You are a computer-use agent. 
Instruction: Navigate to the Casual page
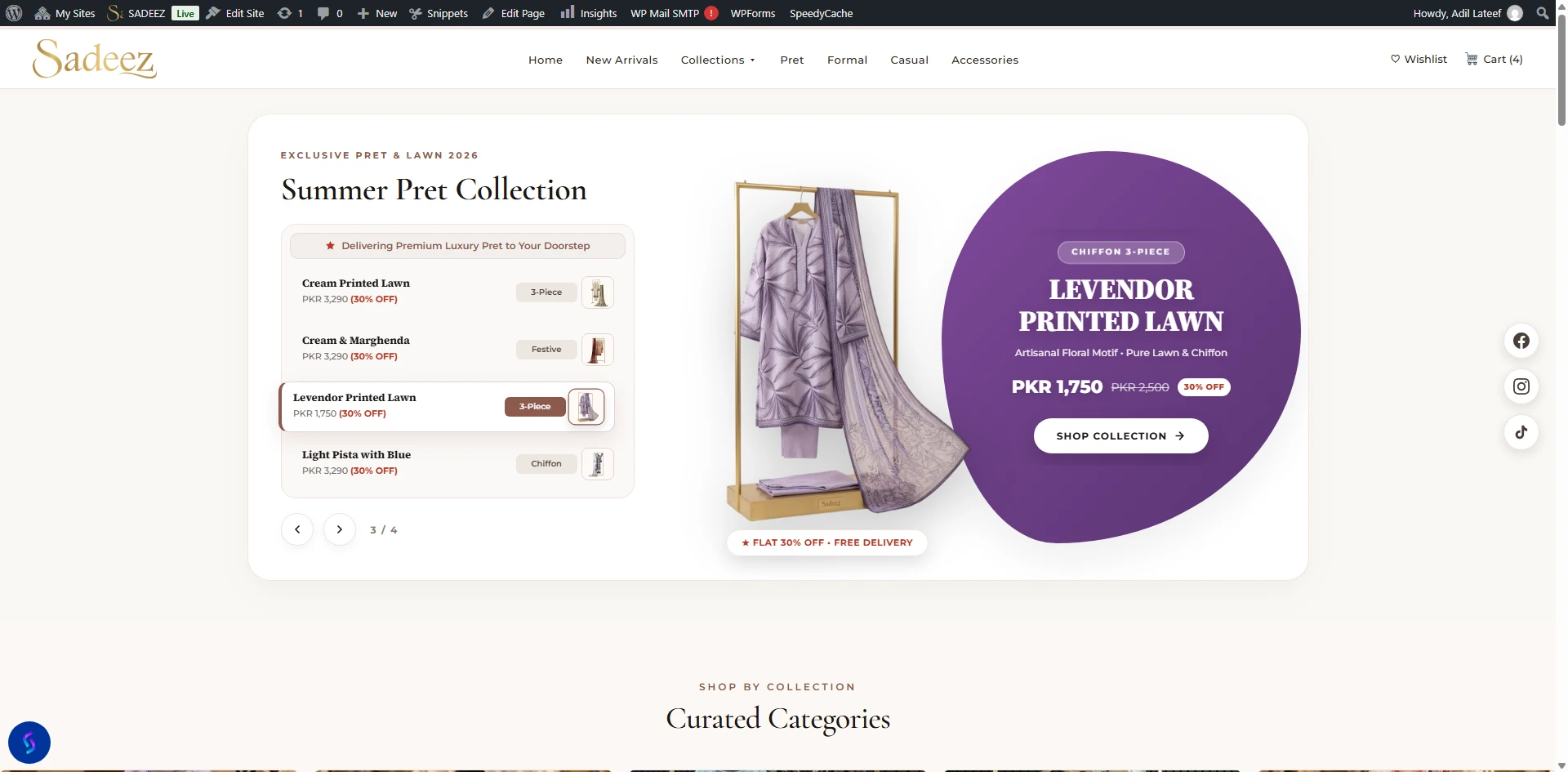tap(909, 60)
